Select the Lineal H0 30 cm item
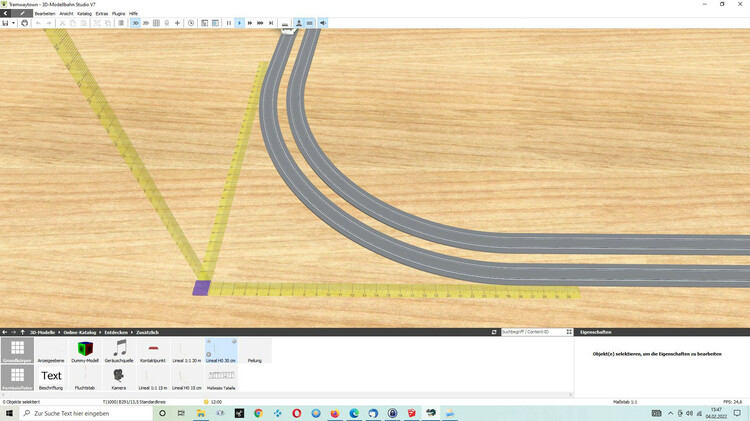 (221, 351)
